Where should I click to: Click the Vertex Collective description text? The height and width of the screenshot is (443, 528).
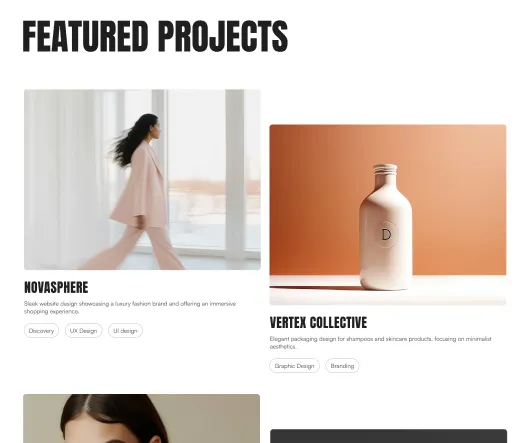(381, 343)
